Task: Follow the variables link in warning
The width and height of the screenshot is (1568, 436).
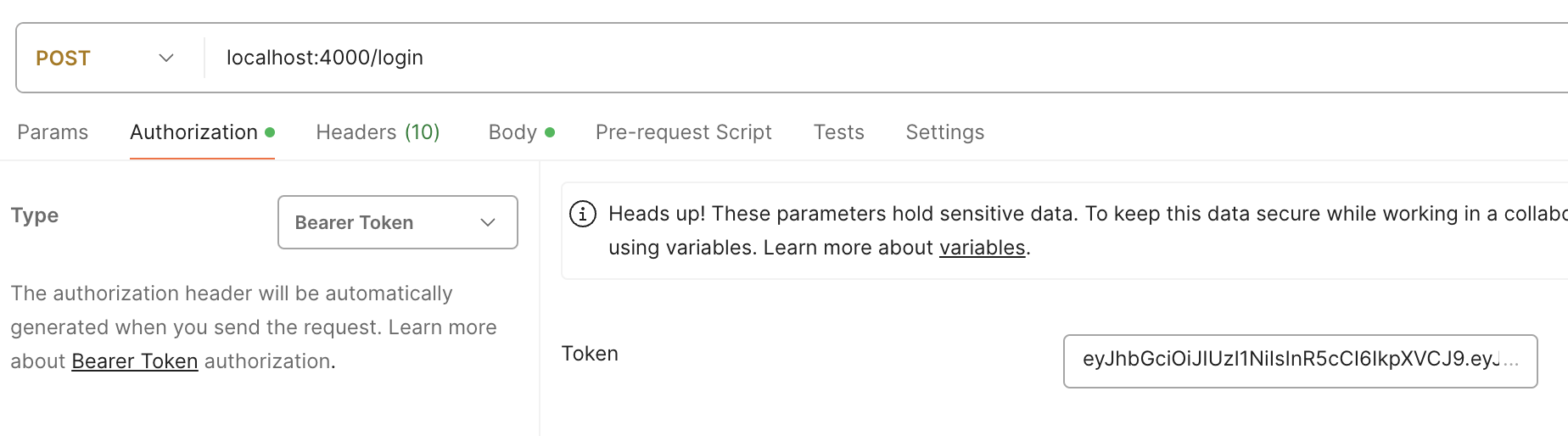Action: pyautogui.click(x=982, y=248)
